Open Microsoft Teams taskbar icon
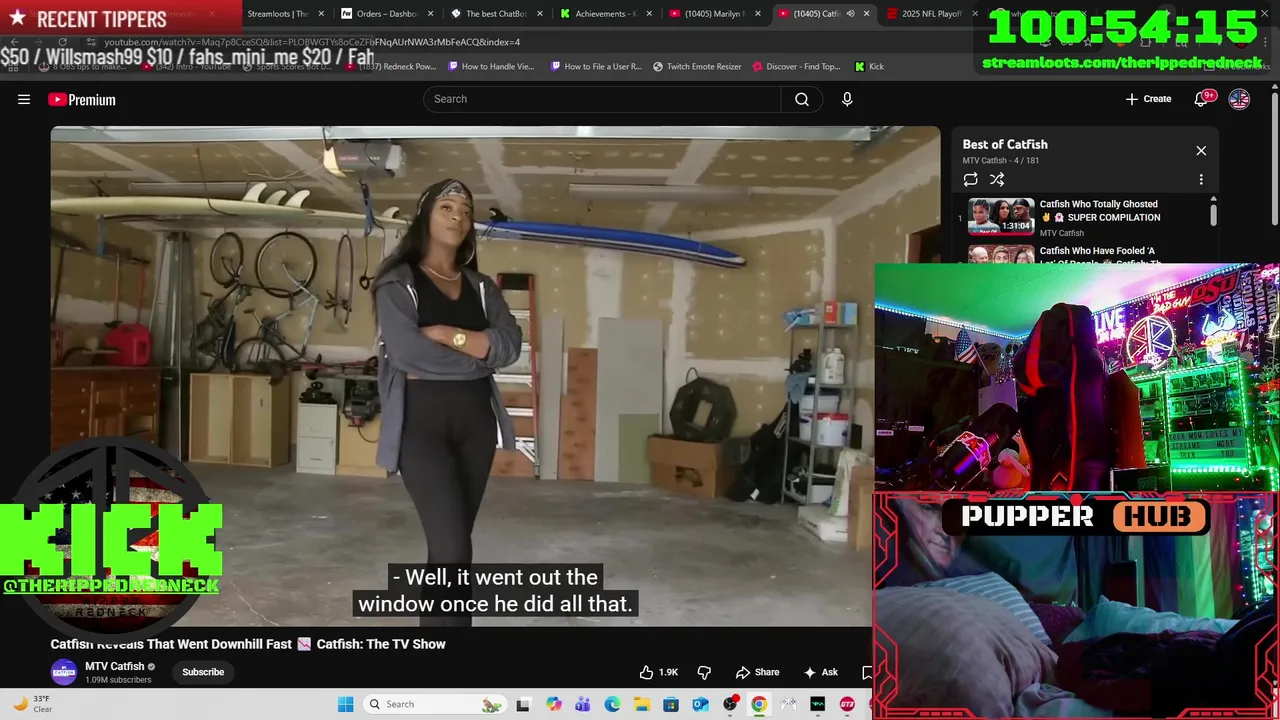1280x720 pixels. click(x=583, y=704)
